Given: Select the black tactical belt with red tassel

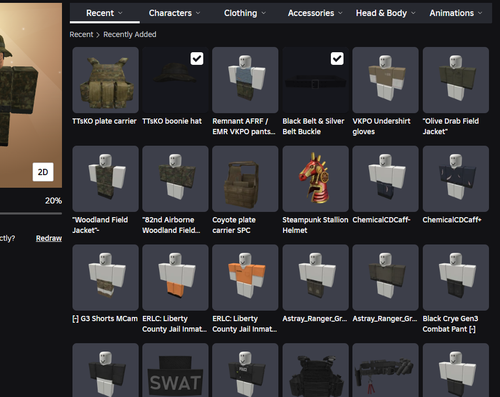Looking at the screenshot, I should coord(385,370).
